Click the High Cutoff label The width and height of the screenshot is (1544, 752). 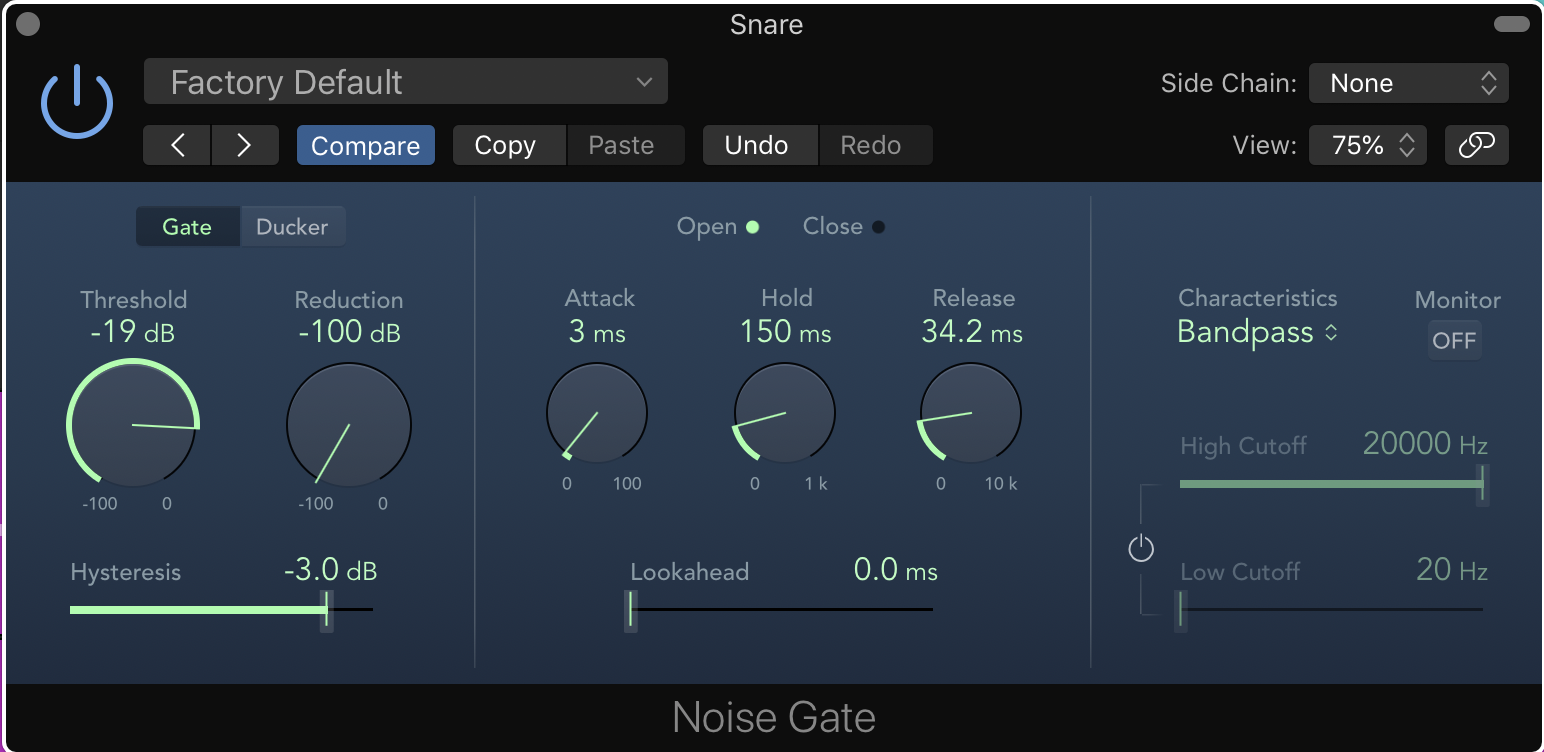tap(1244, 446)
